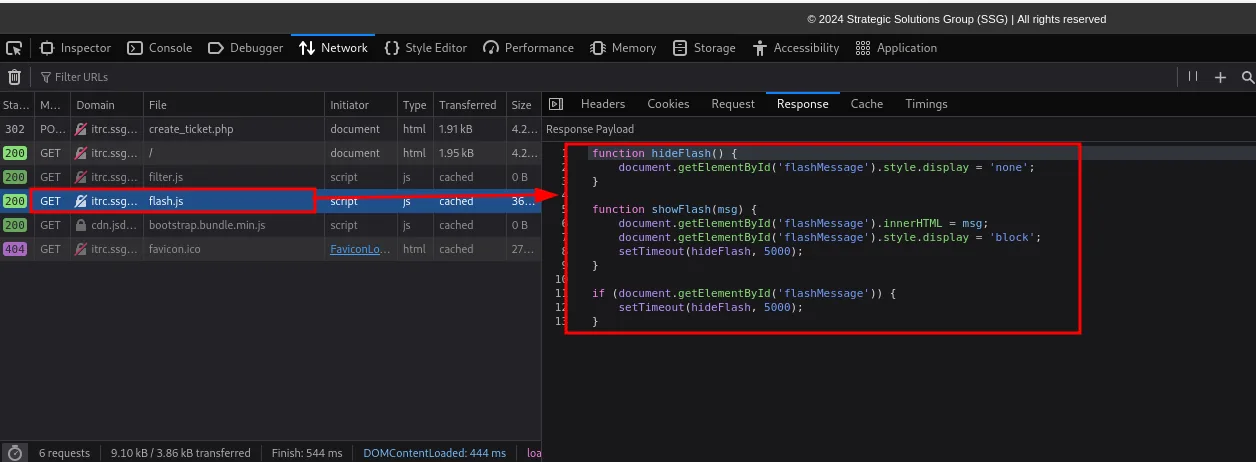This screenshot has width=1256, height=462.
Task: Click the performance analysis stopwatch icon
Action: [14, 453]
